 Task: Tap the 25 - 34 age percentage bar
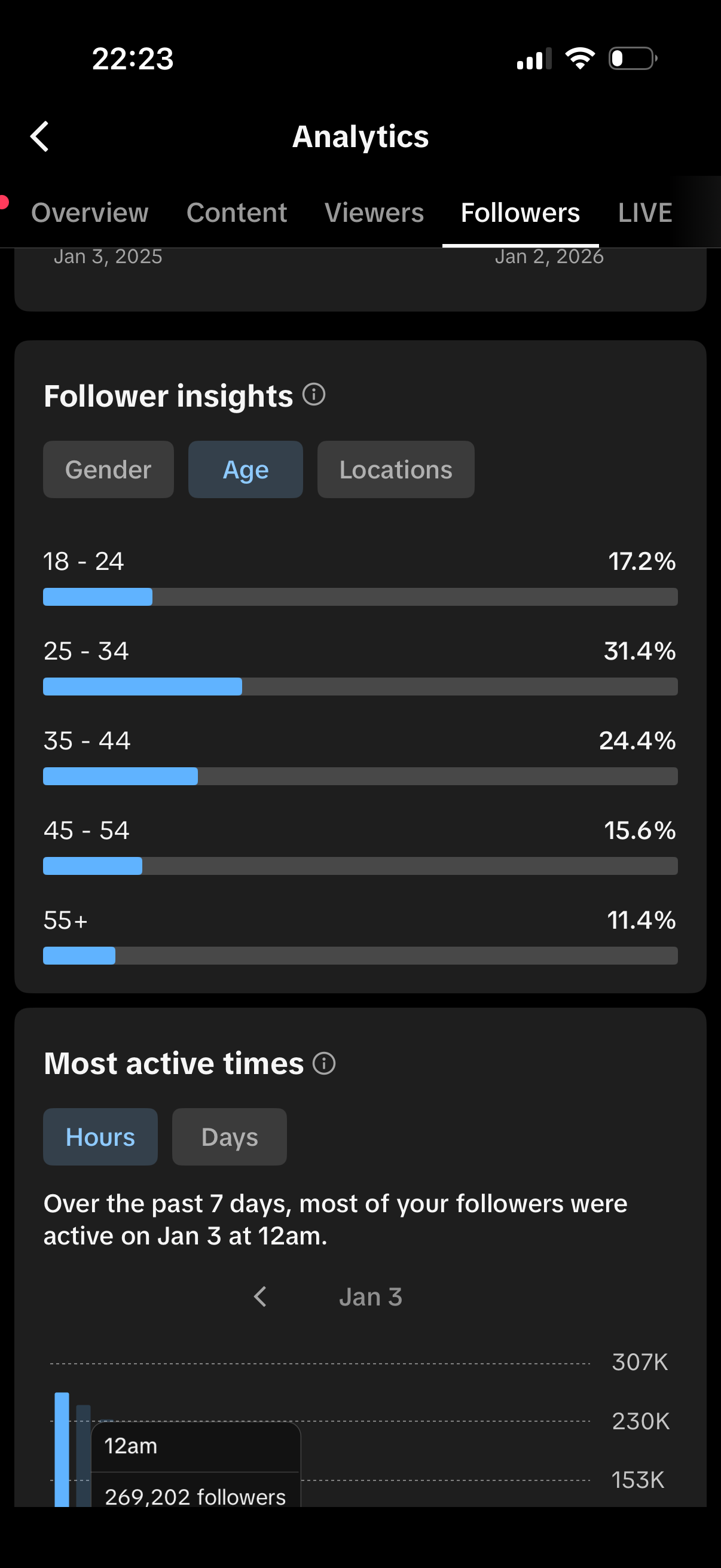pyautogui.click(x=360, y=687)
